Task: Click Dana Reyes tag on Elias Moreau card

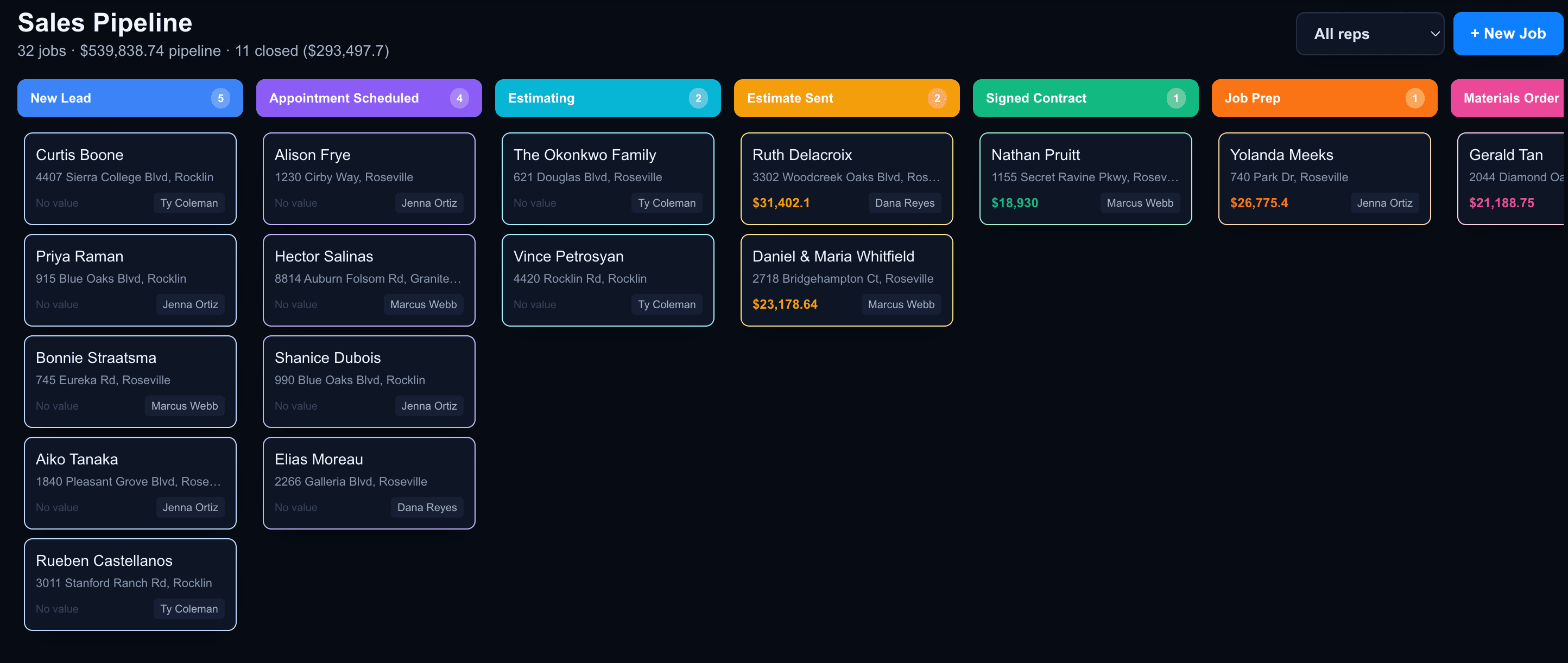Action: 427,507
